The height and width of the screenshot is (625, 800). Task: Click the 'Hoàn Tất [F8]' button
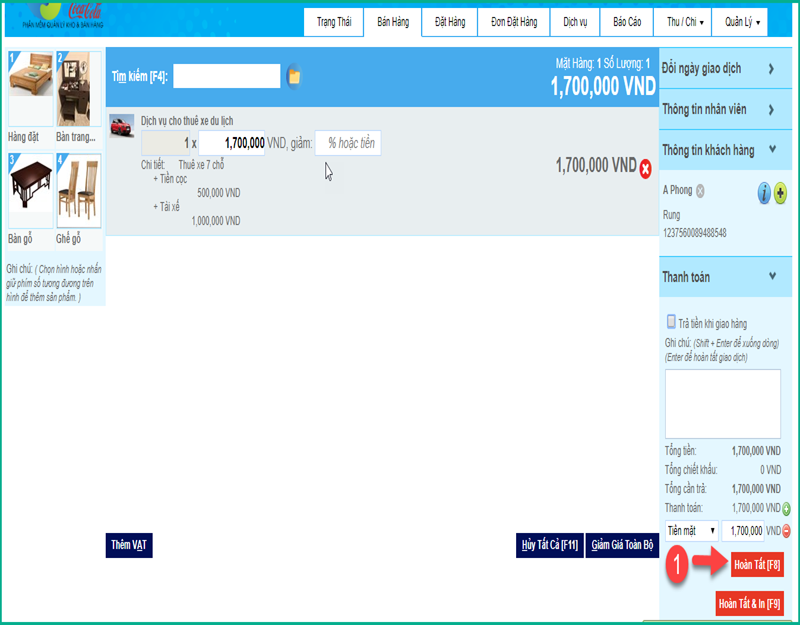757,565
